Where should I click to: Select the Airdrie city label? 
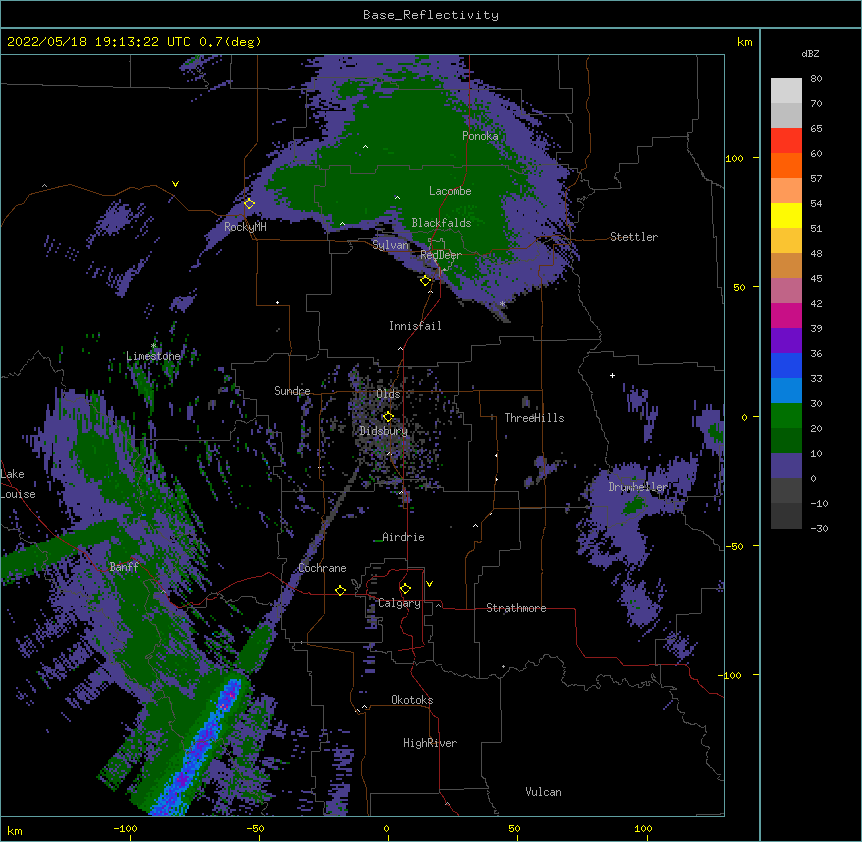tap(403, 537)
